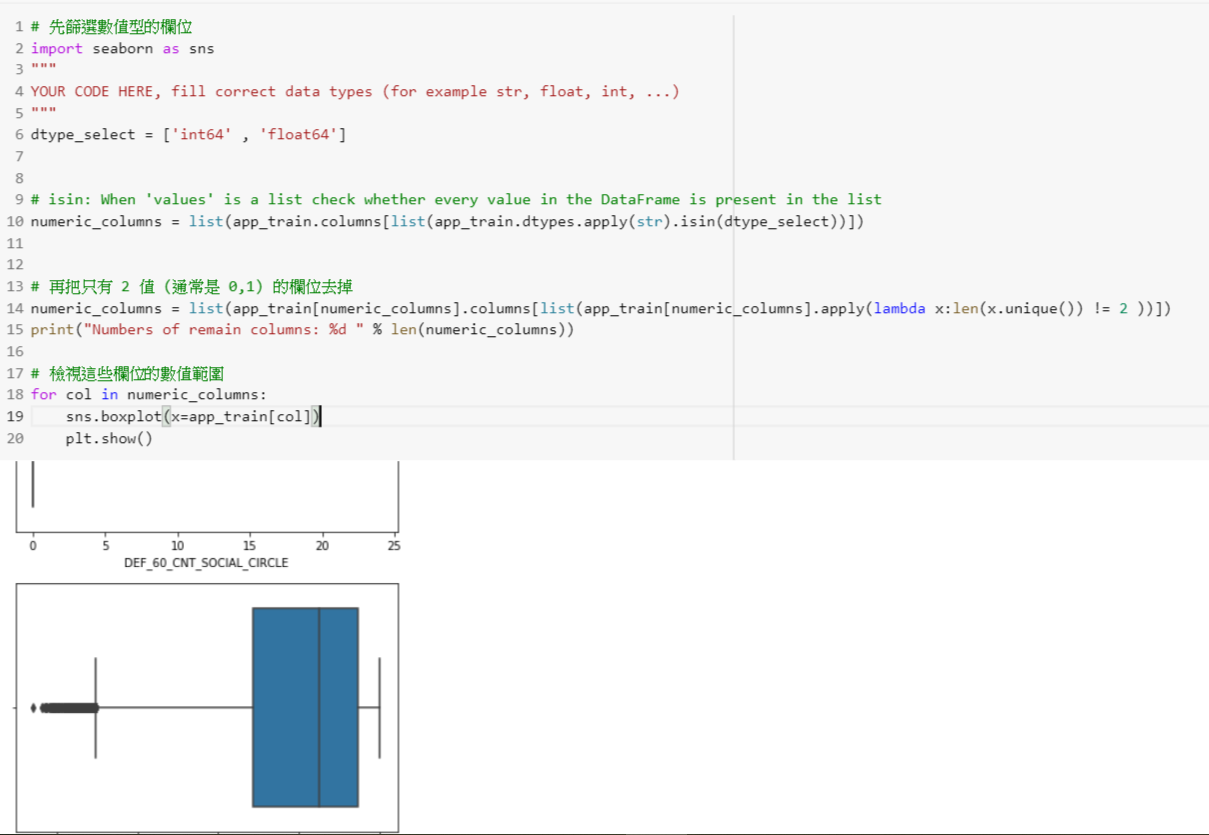This screenshot has width=1209, height=835.
Task: Click the '# isin: When values is a list' comment
Action: point(456,200)
